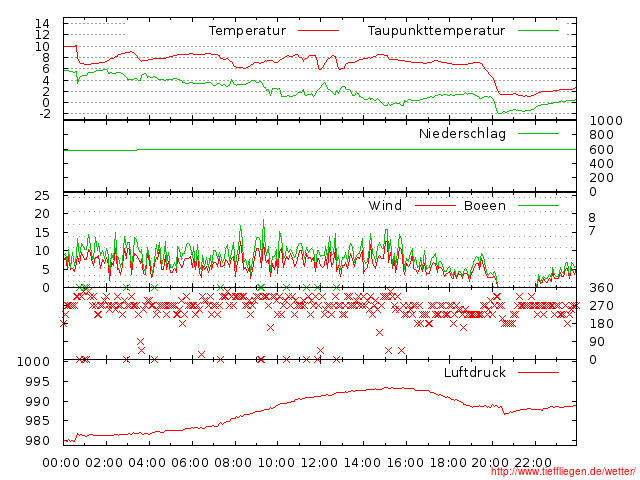
Task: Click the 15 wind axis value
Action: [x=42, y=233]
